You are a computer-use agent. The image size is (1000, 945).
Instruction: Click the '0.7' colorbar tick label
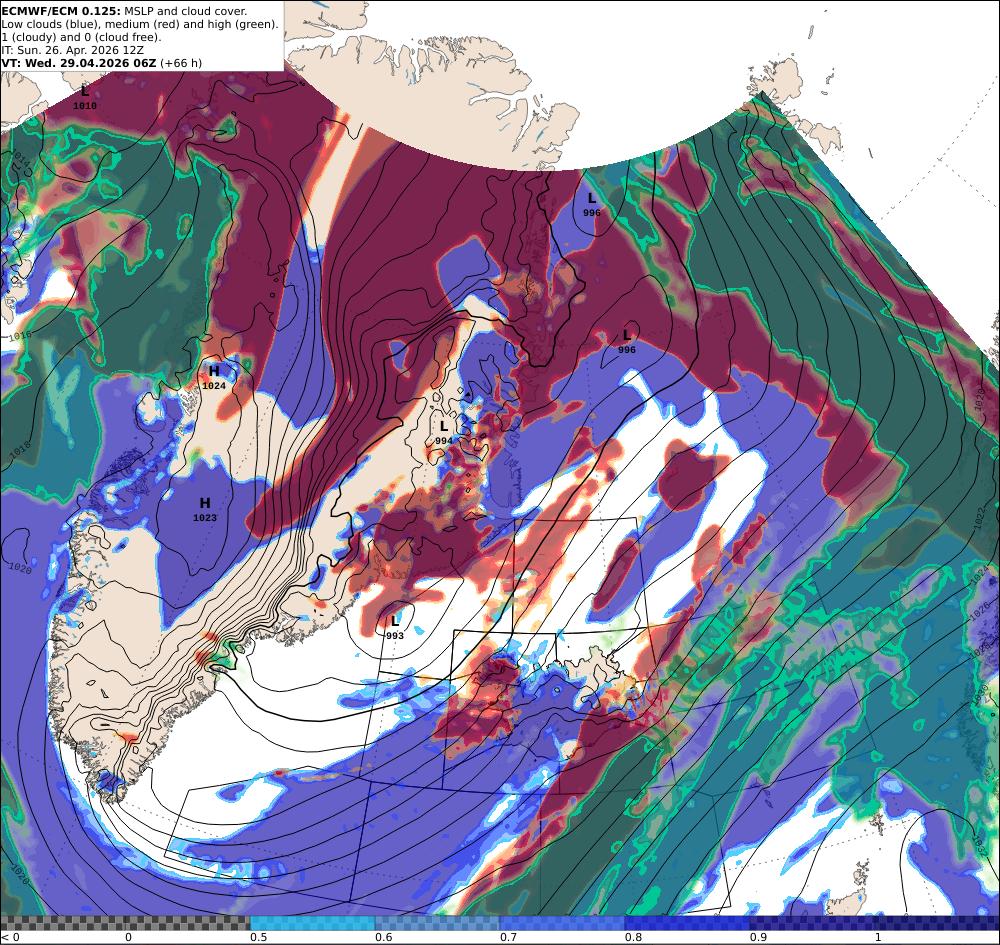click(x=508, y=937)
